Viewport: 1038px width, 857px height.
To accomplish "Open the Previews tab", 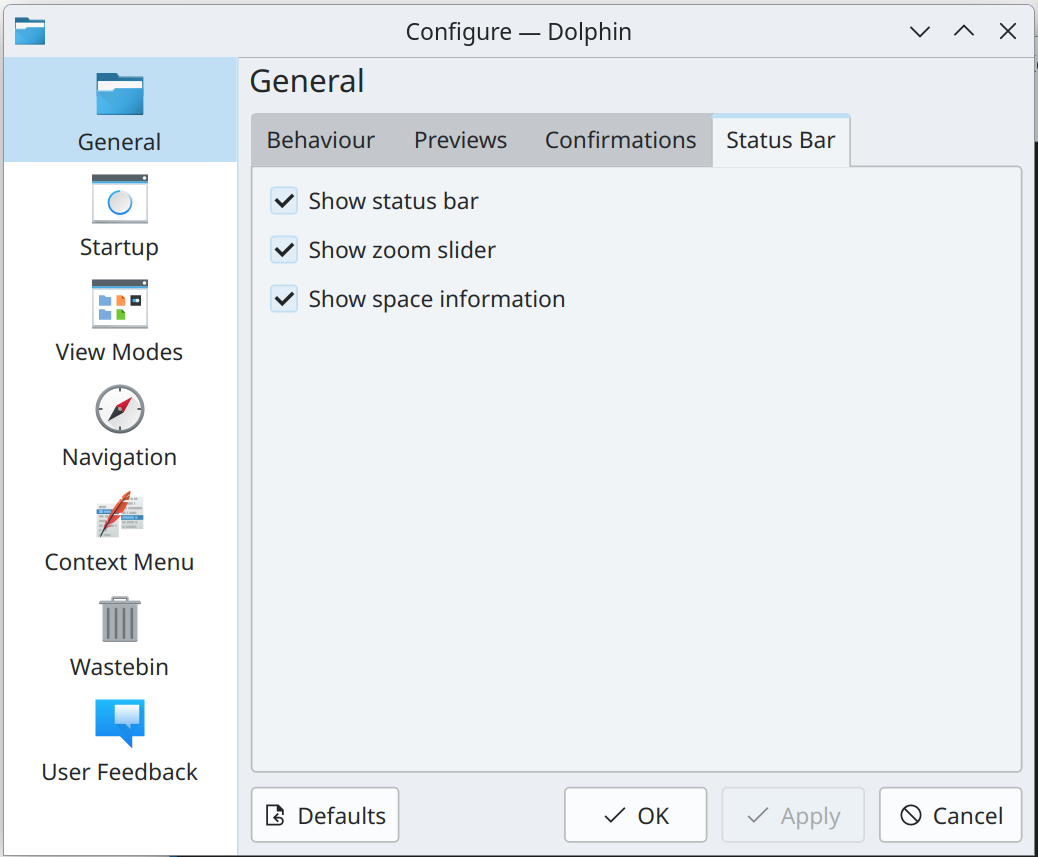I will 460,141.
